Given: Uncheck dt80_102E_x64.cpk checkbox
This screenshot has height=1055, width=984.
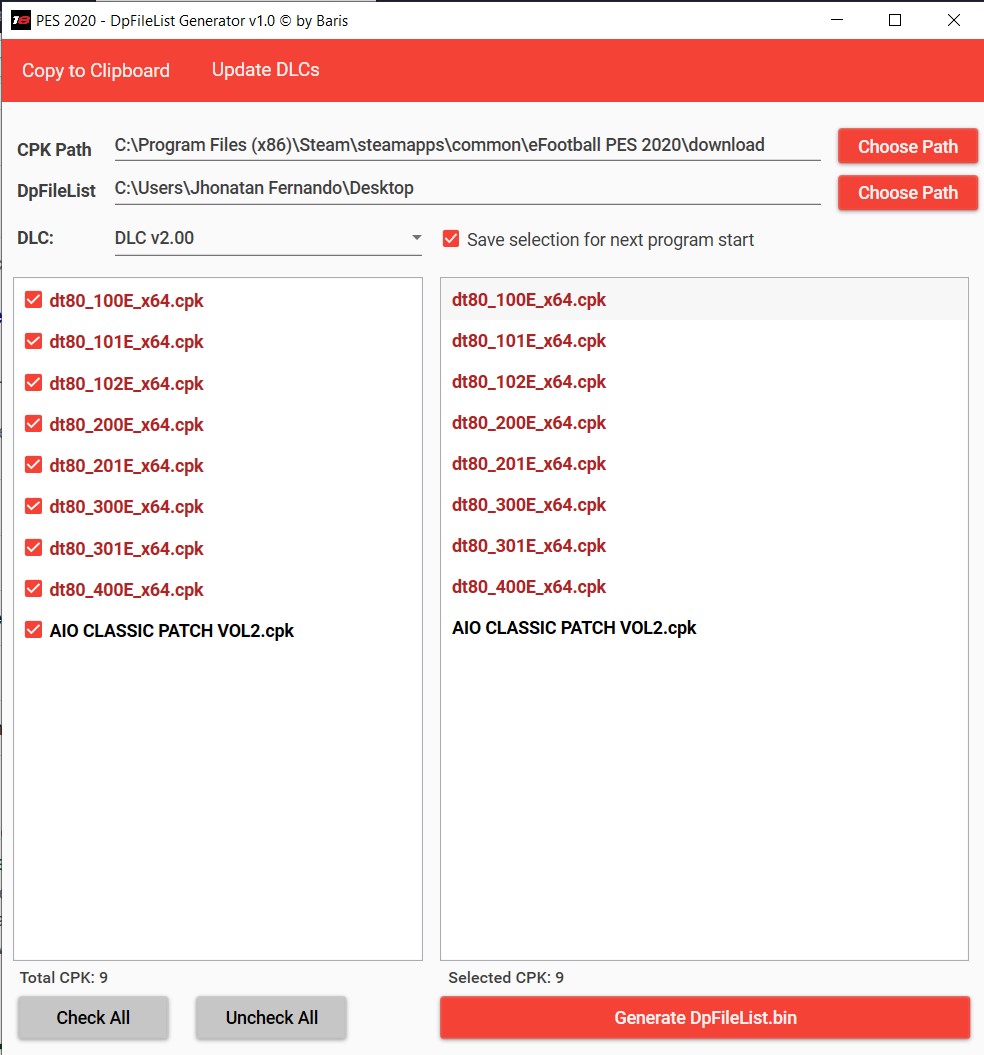Looking at the screenshot, I should pyautogui.click(x=33, y=383).
